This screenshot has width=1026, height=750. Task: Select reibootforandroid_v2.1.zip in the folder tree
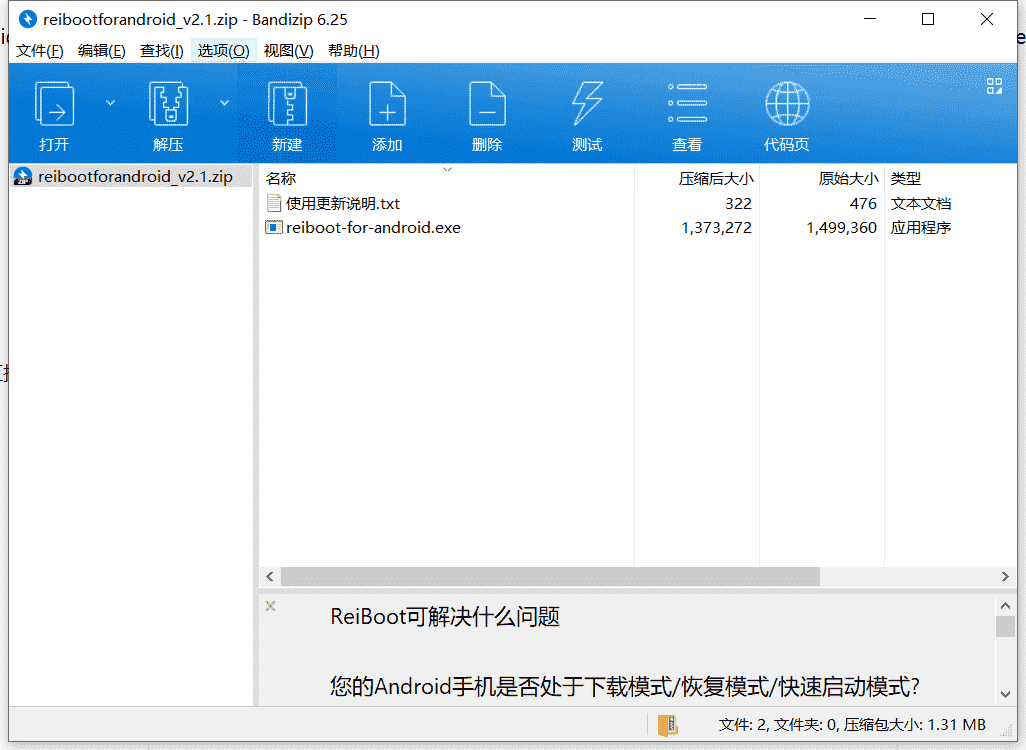pyautogui.click(x=135, y=177)
